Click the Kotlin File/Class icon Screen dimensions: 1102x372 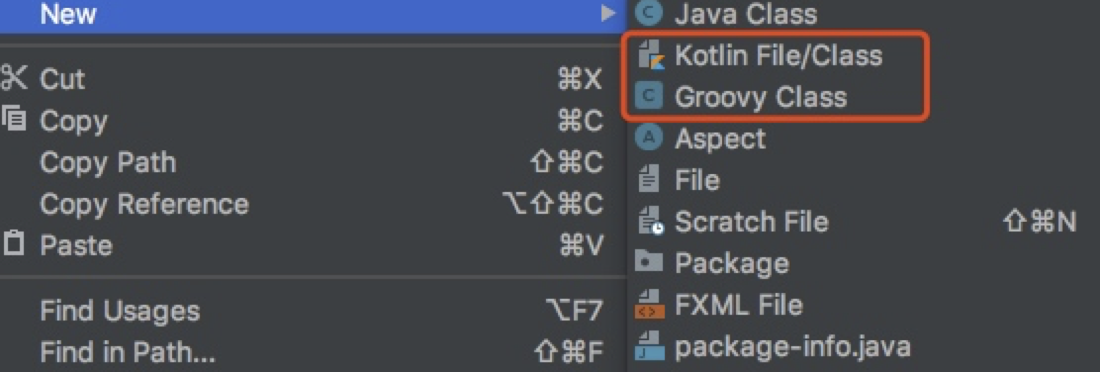click(x=650, y=56)
